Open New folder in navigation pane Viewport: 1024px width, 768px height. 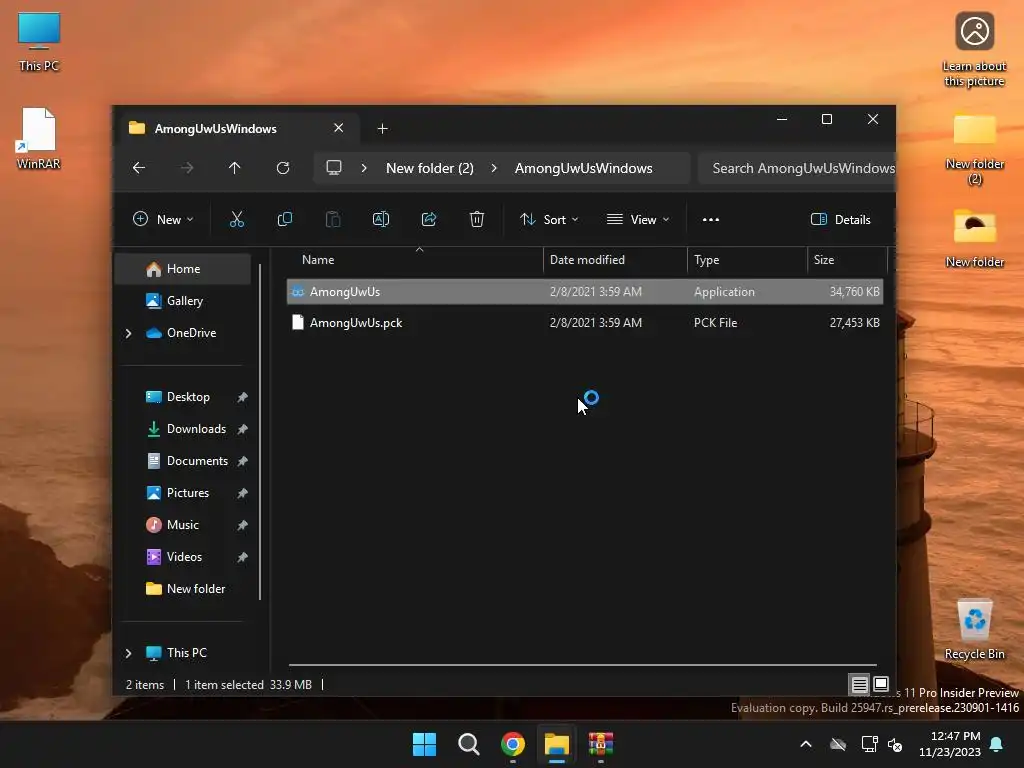pyautogui.click(x=183, y=589)
